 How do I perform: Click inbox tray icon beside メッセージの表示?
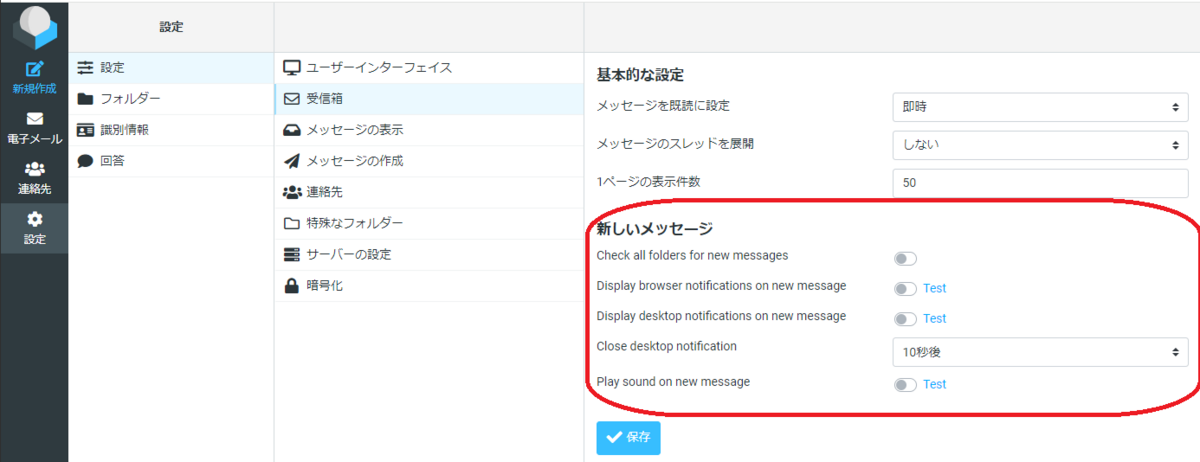click(292, 130)
